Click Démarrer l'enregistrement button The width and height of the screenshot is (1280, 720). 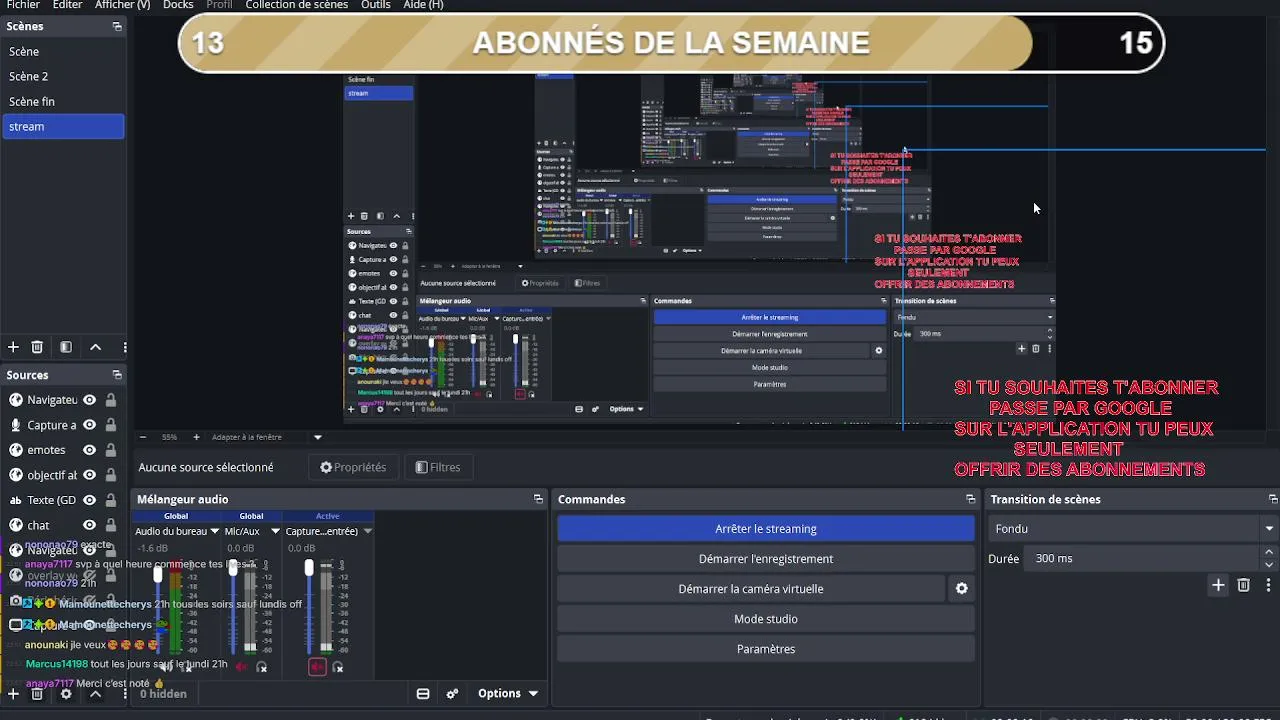point(766,559)
